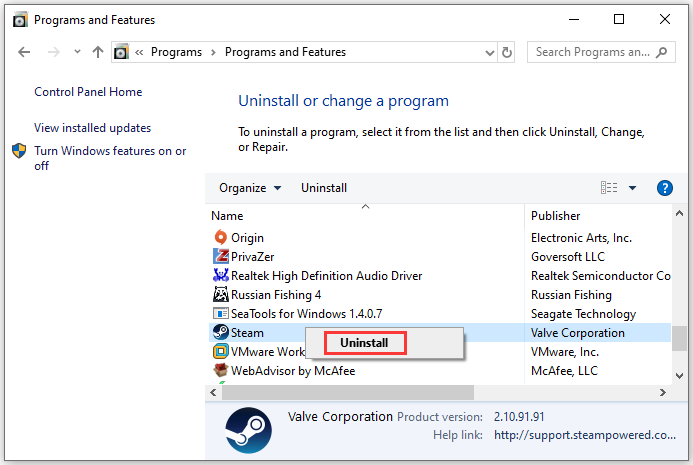Expand the hidden breadcrumb chevrons
This screenshot has width=693, height=465.
pos(139,53)
